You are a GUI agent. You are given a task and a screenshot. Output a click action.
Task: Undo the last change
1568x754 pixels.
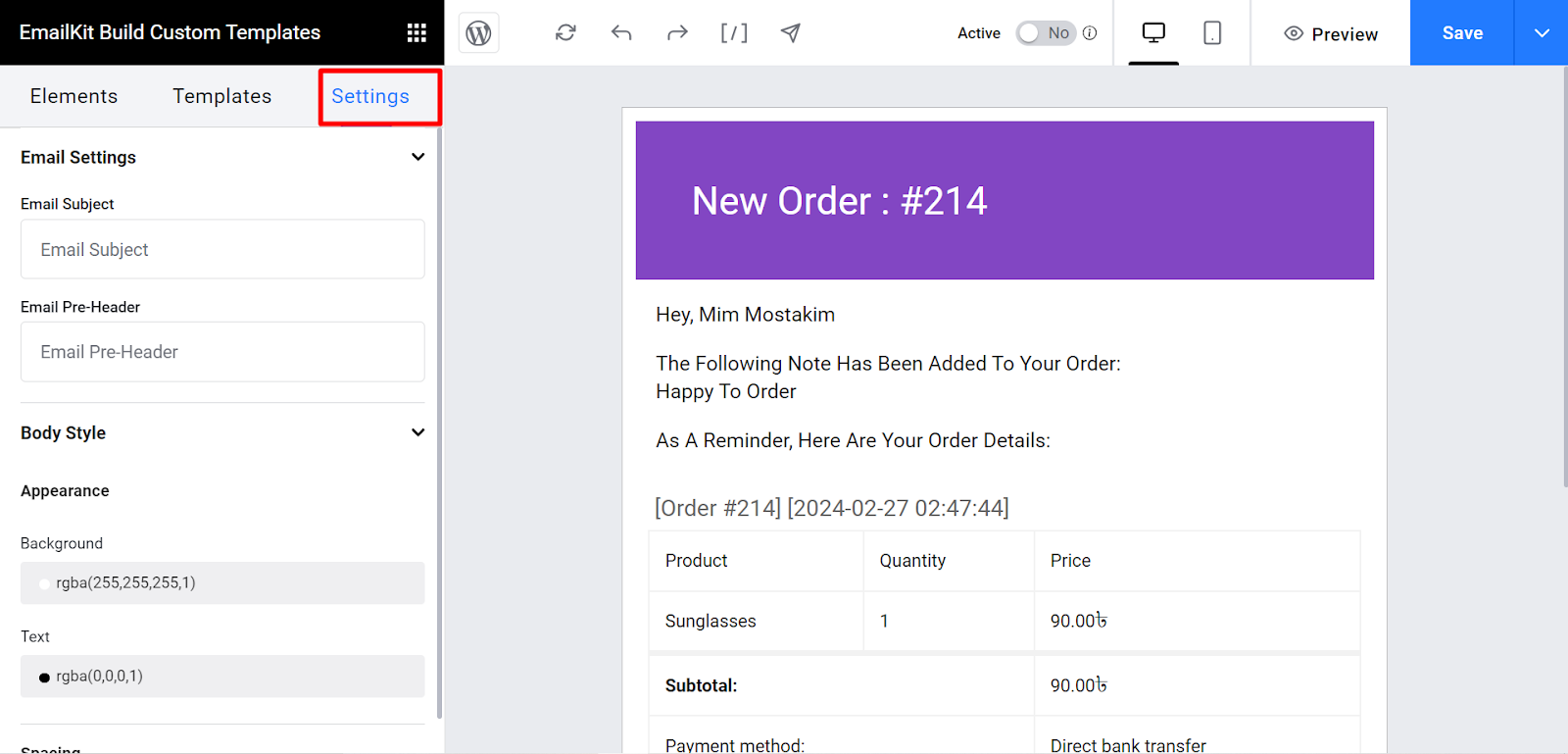click(621, 33)
